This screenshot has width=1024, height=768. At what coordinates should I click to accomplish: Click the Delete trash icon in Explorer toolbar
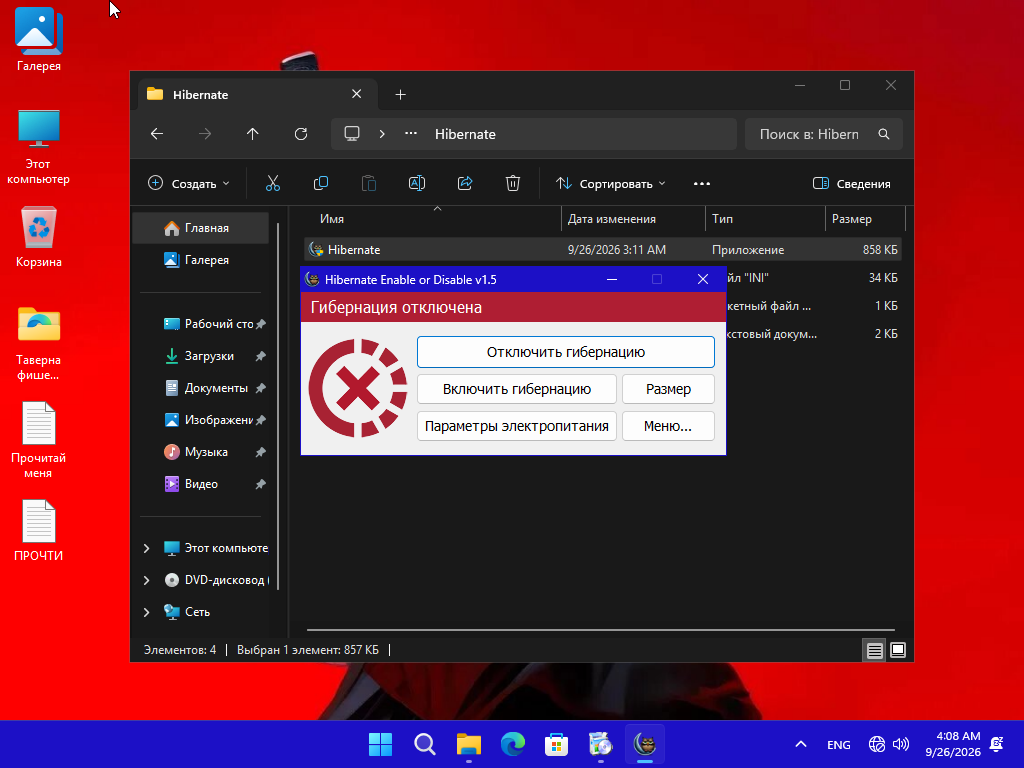(513, 184)
